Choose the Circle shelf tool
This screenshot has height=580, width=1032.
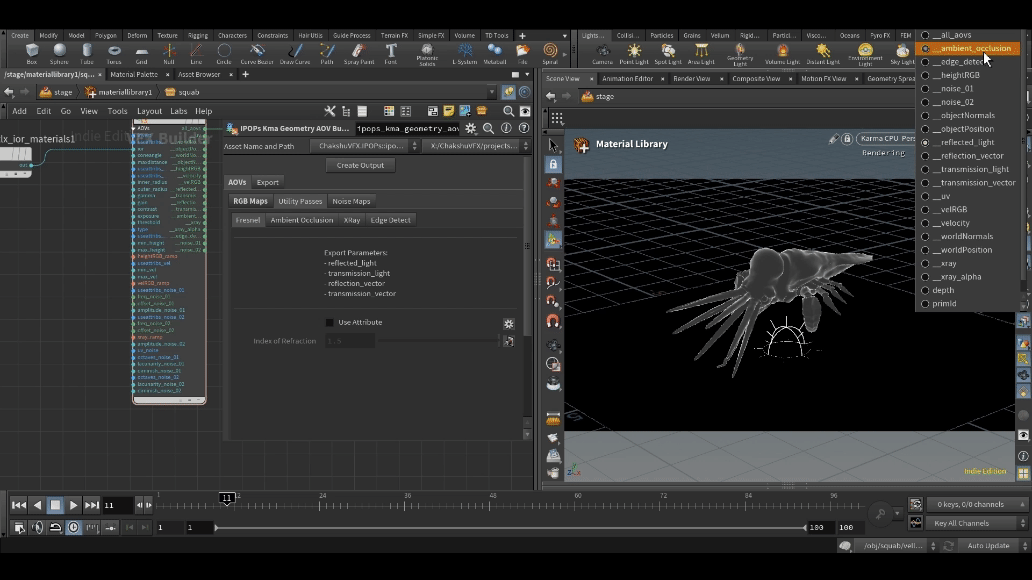pos(224,53)
